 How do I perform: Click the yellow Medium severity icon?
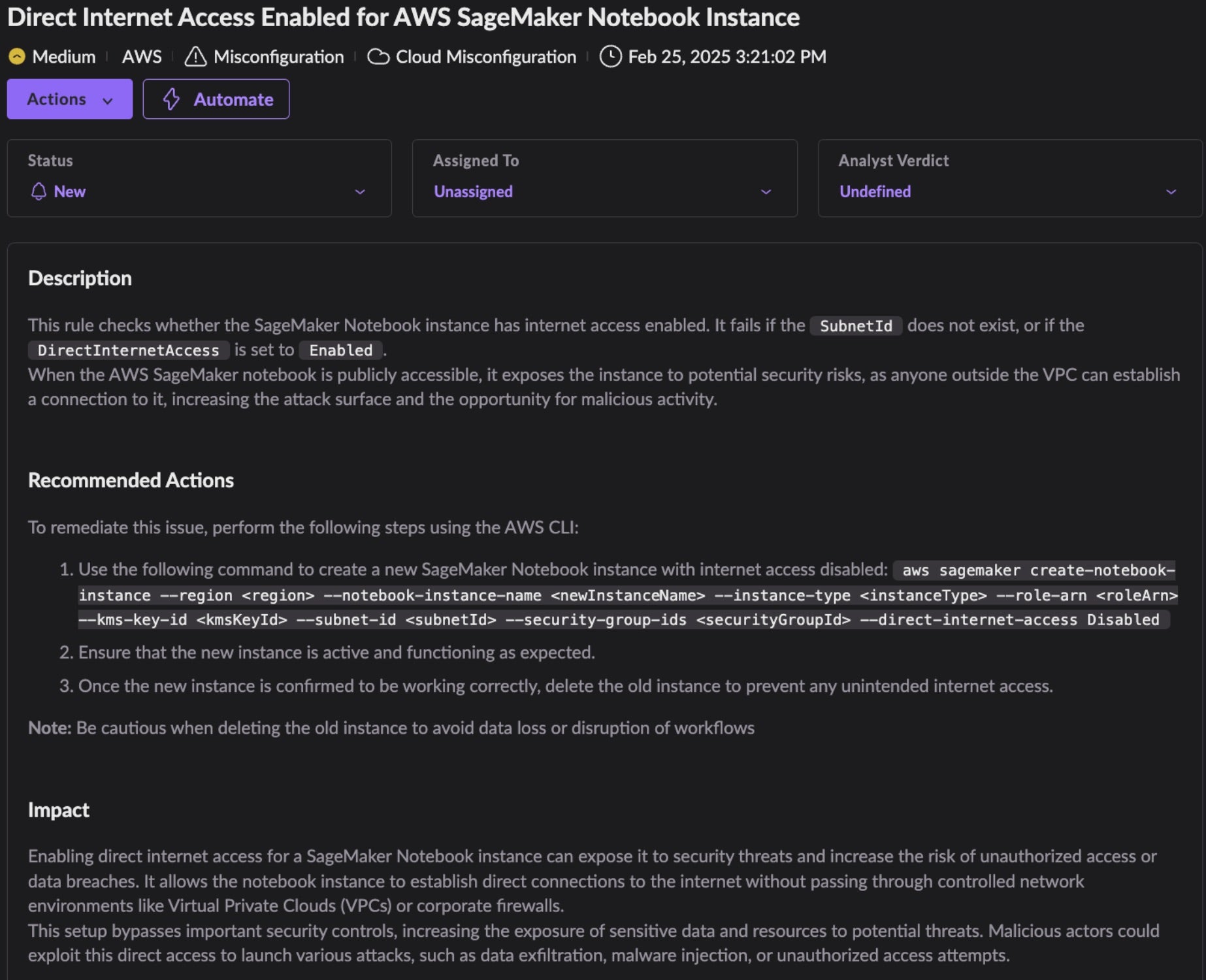17,57
